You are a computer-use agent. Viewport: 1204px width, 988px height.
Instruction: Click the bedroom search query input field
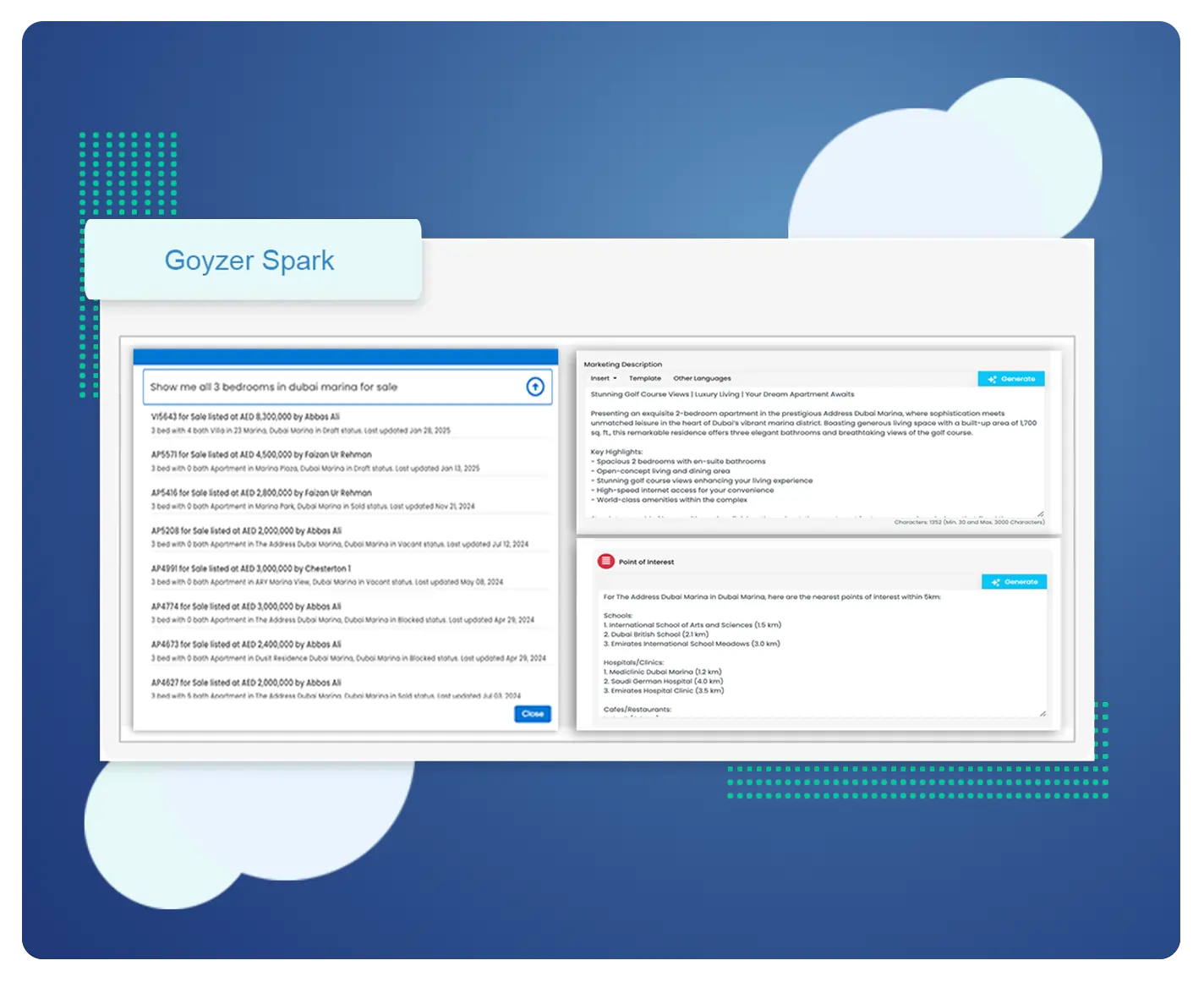point(334,387)
